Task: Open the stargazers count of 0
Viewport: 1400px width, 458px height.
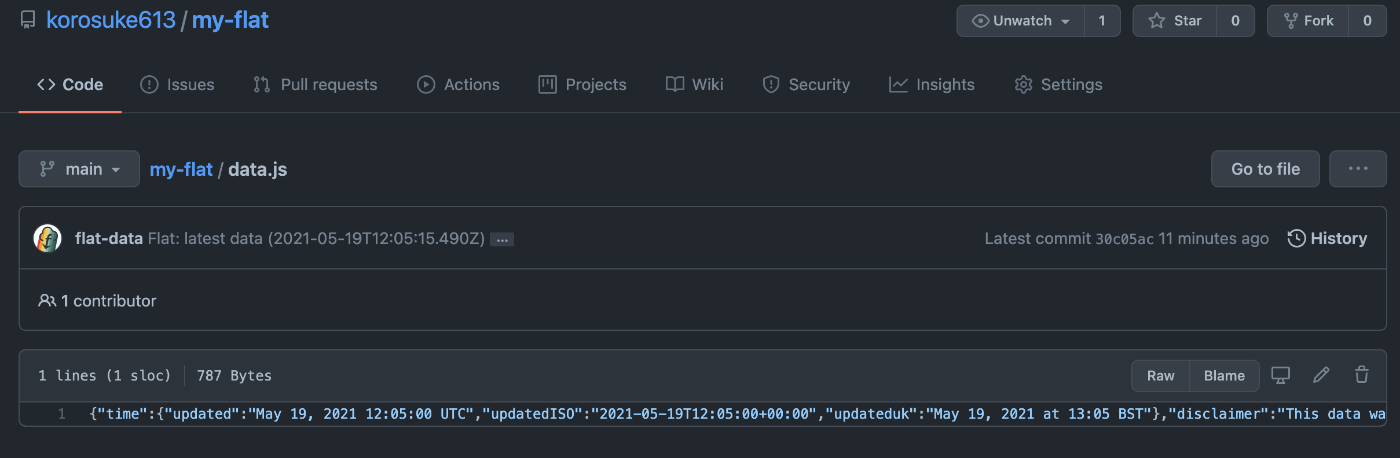Action: point(1235,21)
